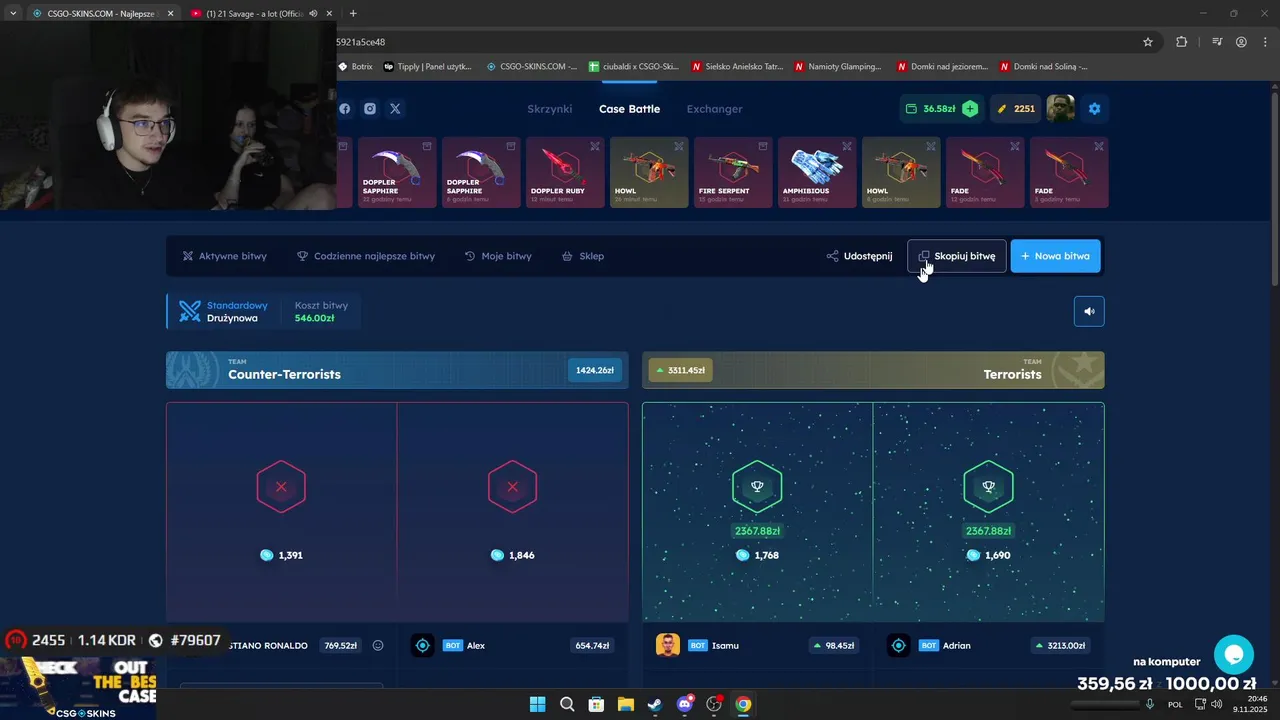Click the case icon on Fire Serpent card
The height and width of the screenshot is (720, 1280).
(763, 147)
